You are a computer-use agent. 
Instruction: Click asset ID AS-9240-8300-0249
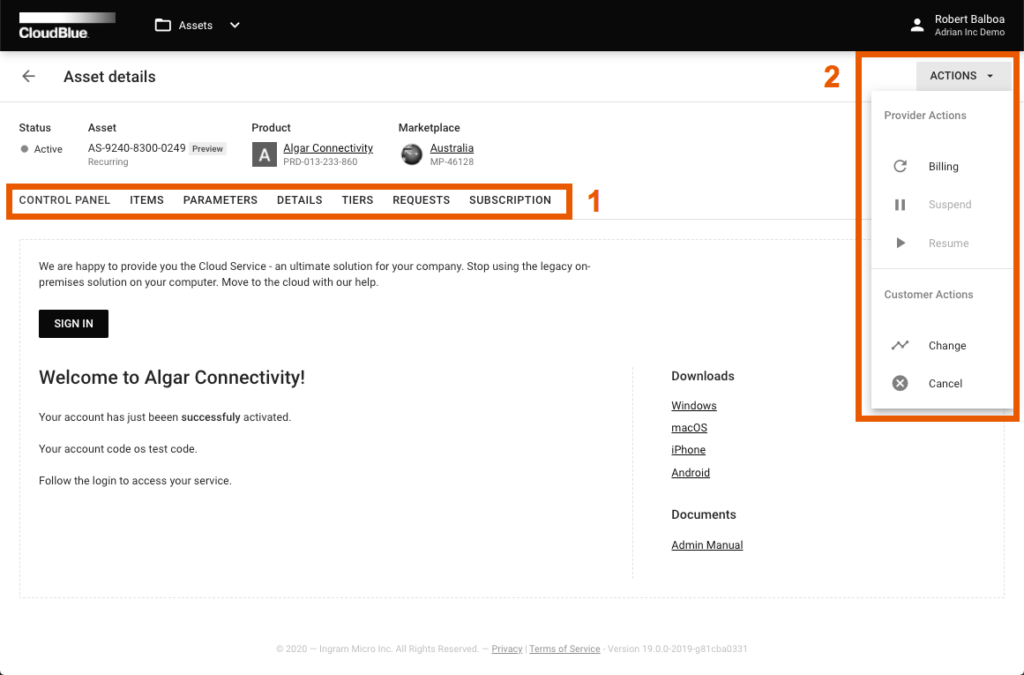click(x=136, y=148)
